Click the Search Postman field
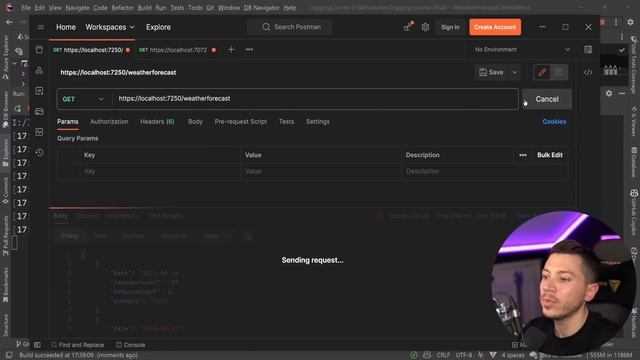The height and width of the screenshot is (360, 640). pos(290,27)
